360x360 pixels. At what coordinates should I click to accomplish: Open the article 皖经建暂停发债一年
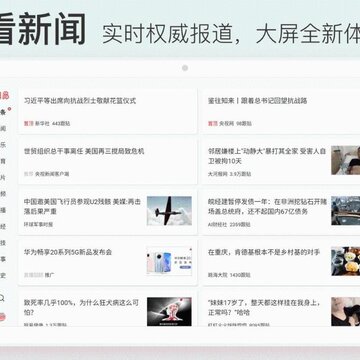(x=267, y=207)
